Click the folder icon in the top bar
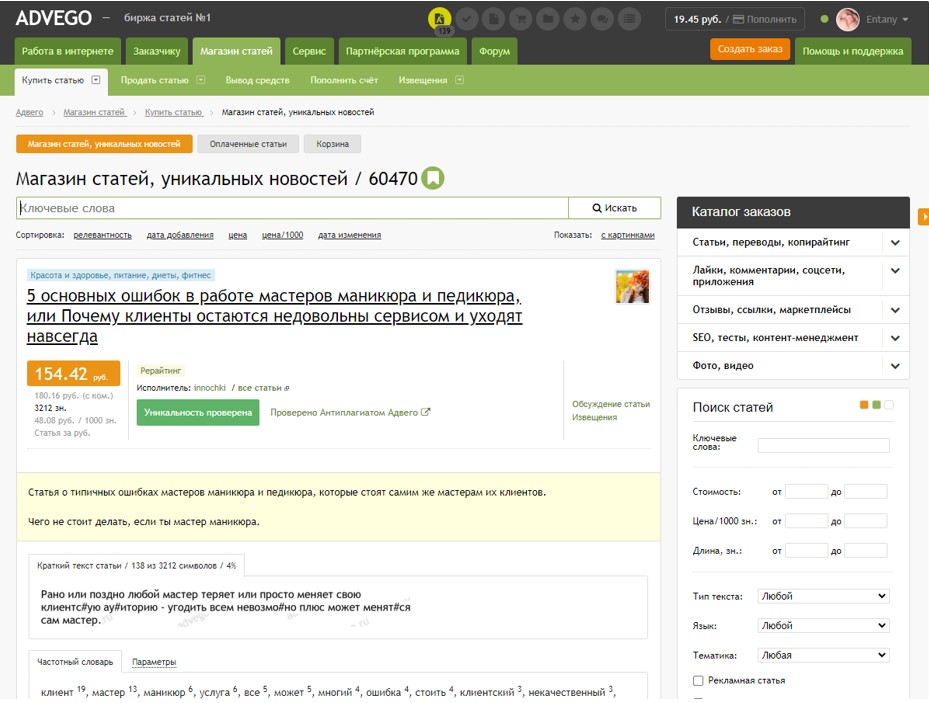 548,19
